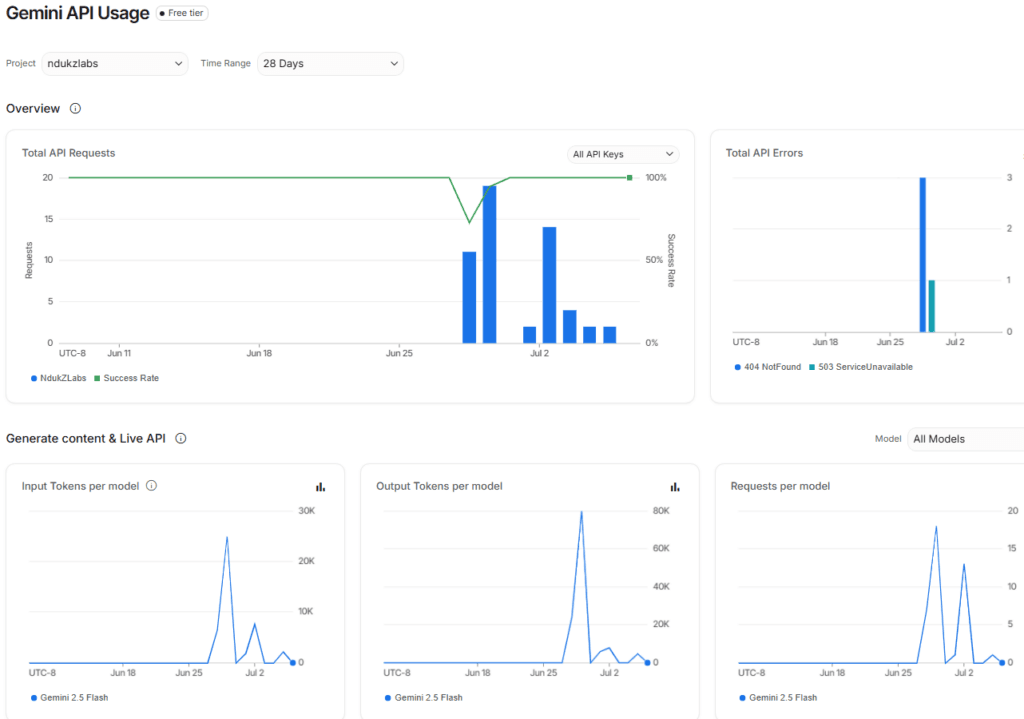Toggle bar chart view for Output Tokens
This screenshot has width=1024, height=719.
click(675, 487)
